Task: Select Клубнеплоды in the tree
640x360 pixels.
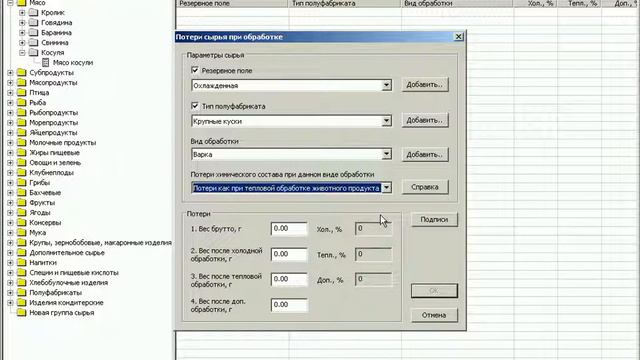Action: coord(51,173)
